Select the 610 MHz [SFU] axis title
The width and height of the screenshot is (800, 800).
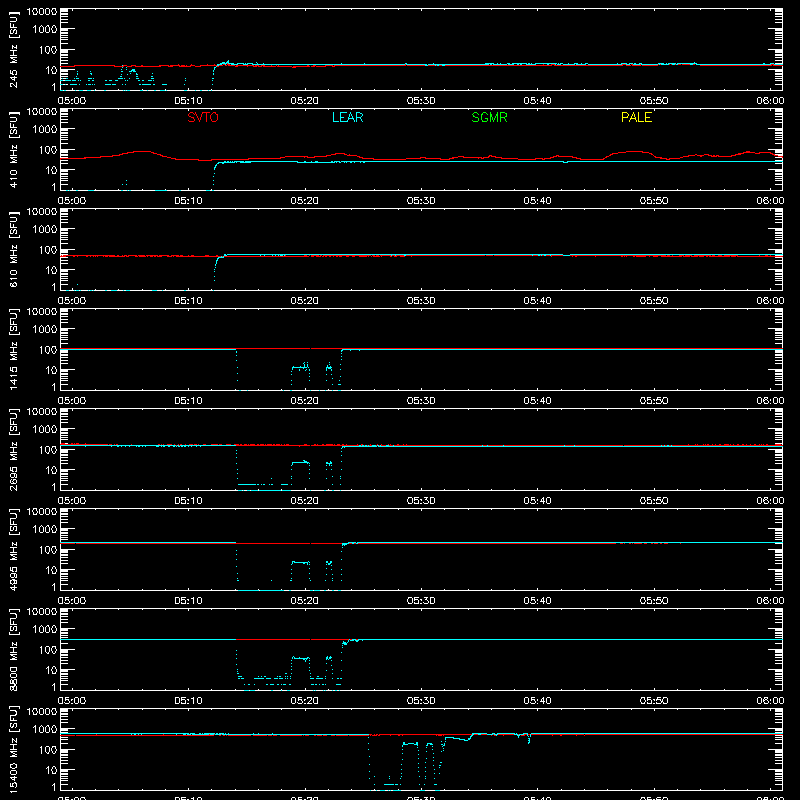[x=14, y=249]
